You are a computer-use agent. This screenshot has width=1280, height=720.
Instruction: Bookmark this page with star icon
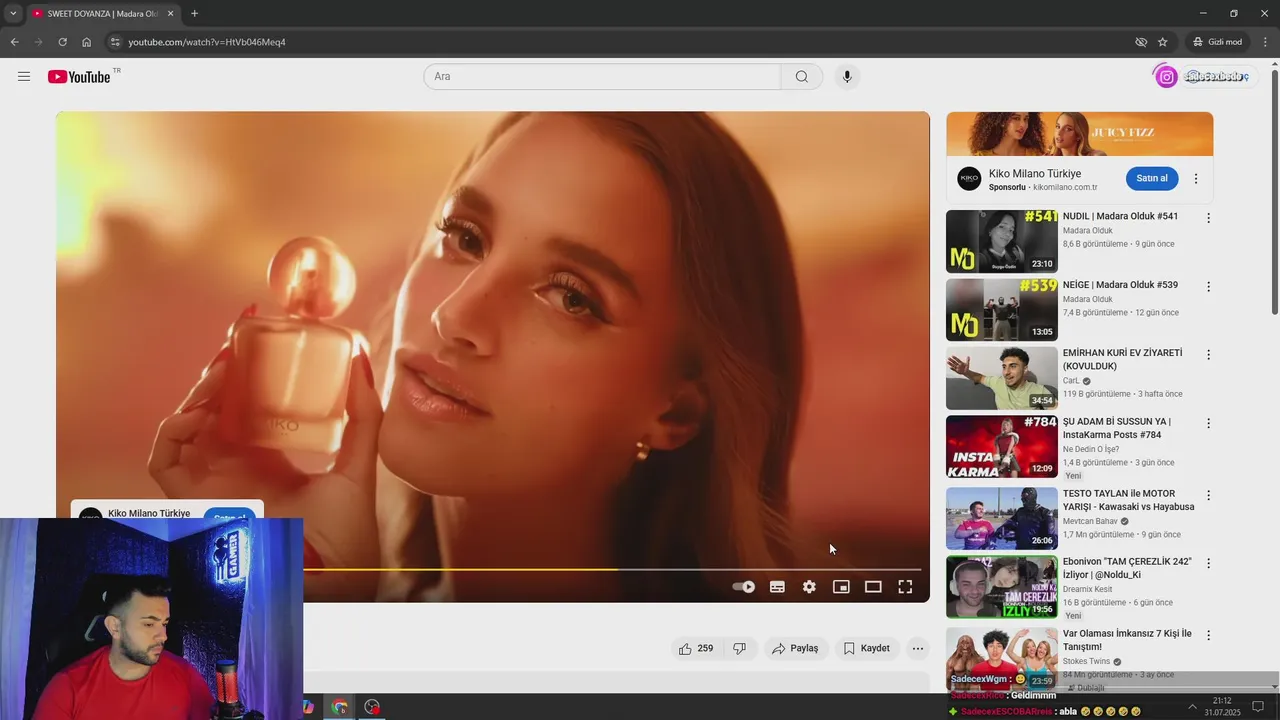1163,42
